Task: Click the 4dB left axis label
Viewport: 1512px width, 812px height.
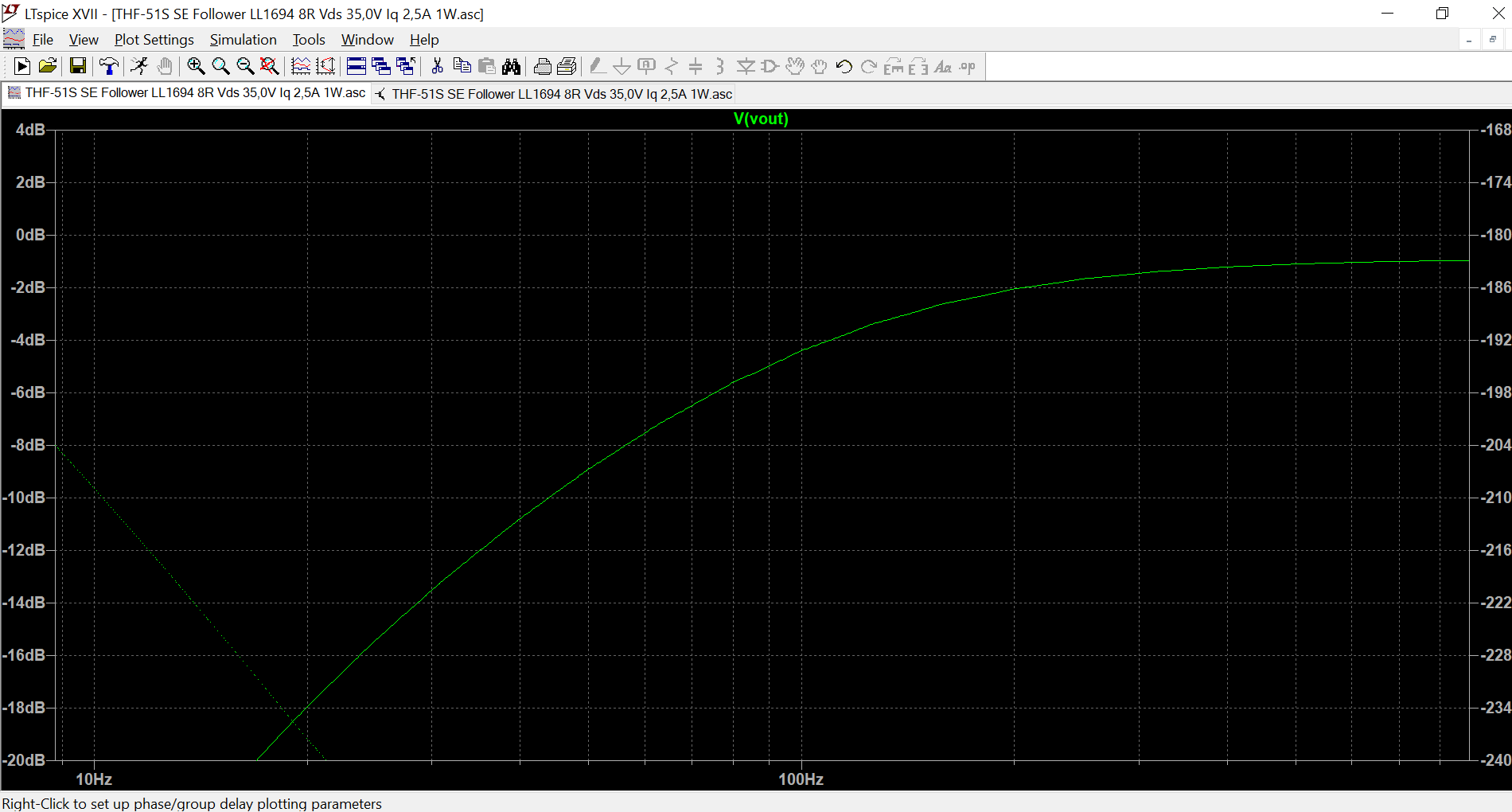Action: click(x=30, y=130)
